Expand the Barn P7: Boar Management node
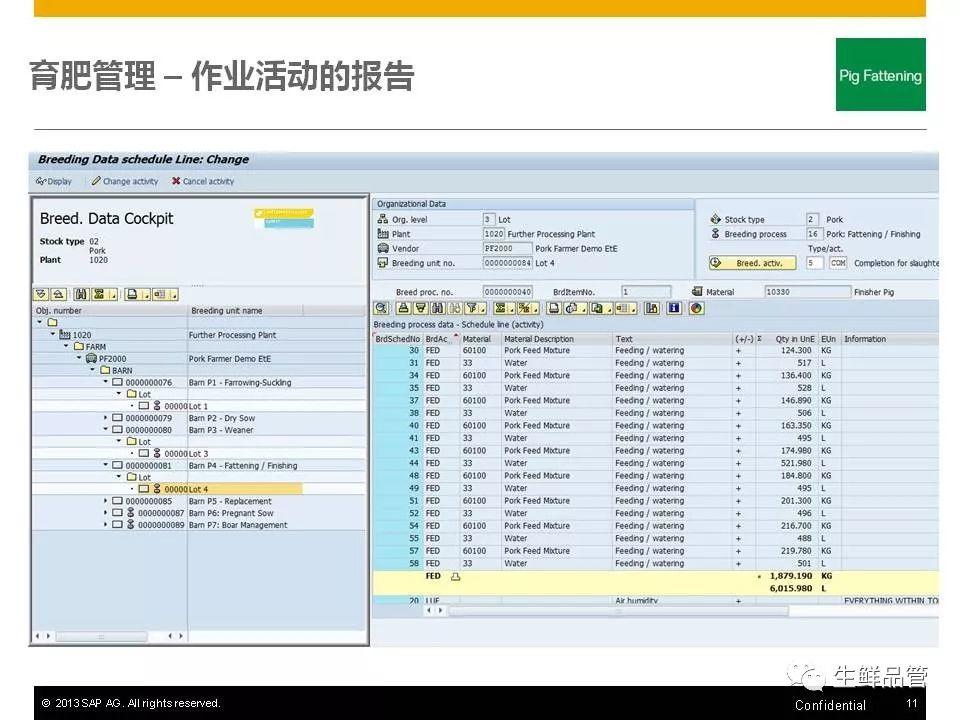This screenshot has width=960, height=720. [x=106, y=525]
